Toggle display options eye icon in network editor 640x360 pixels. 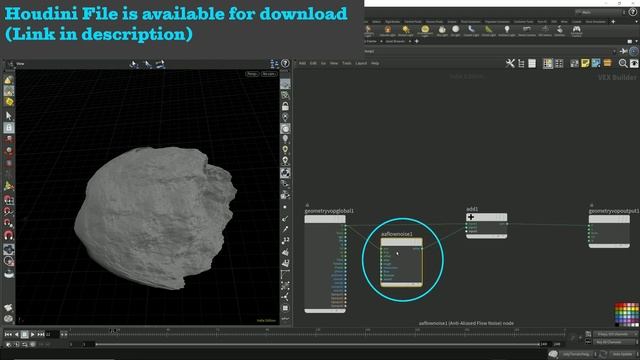[634, 63]
